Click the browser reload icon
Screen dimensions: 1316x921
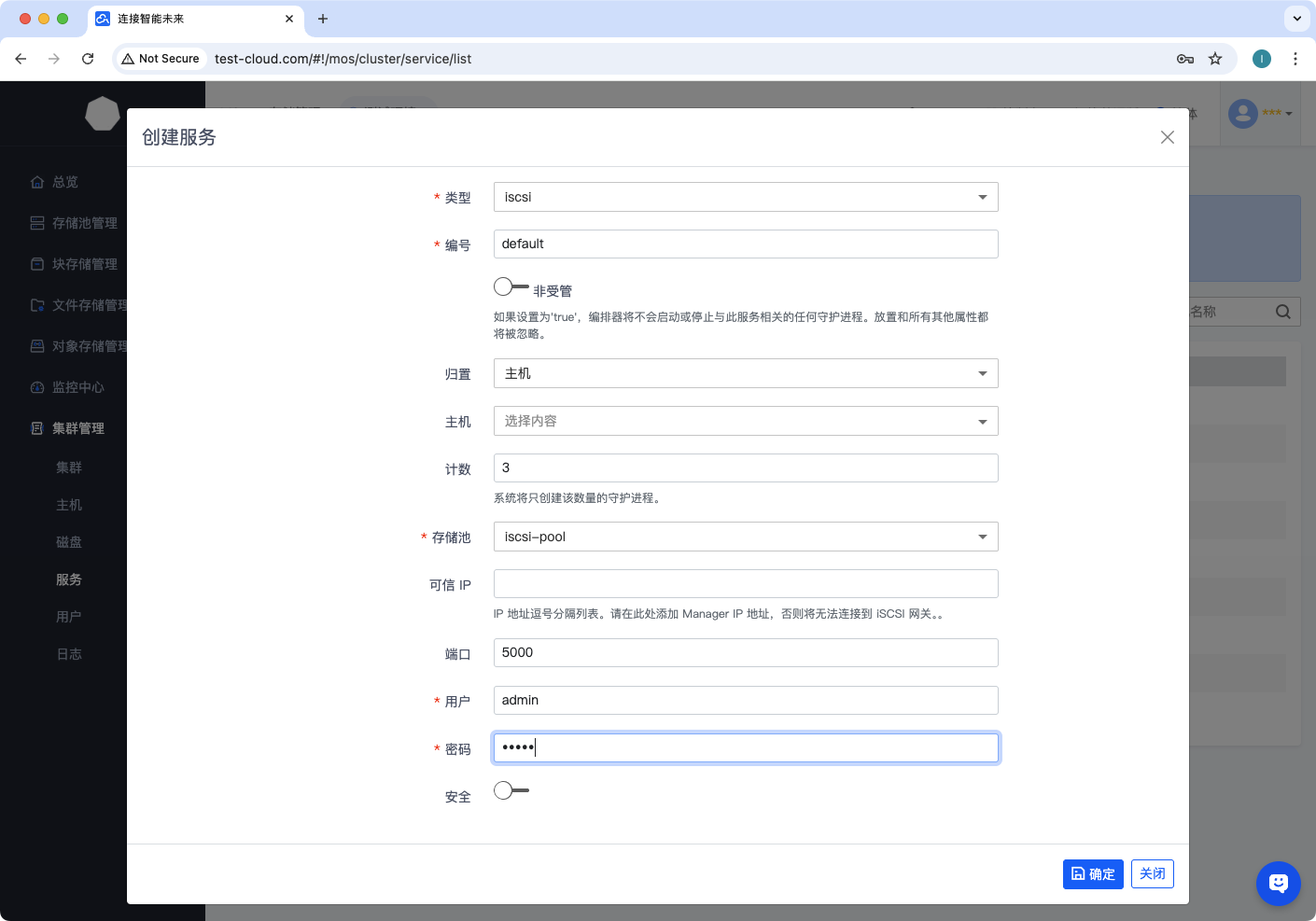[x=88, y=59]
